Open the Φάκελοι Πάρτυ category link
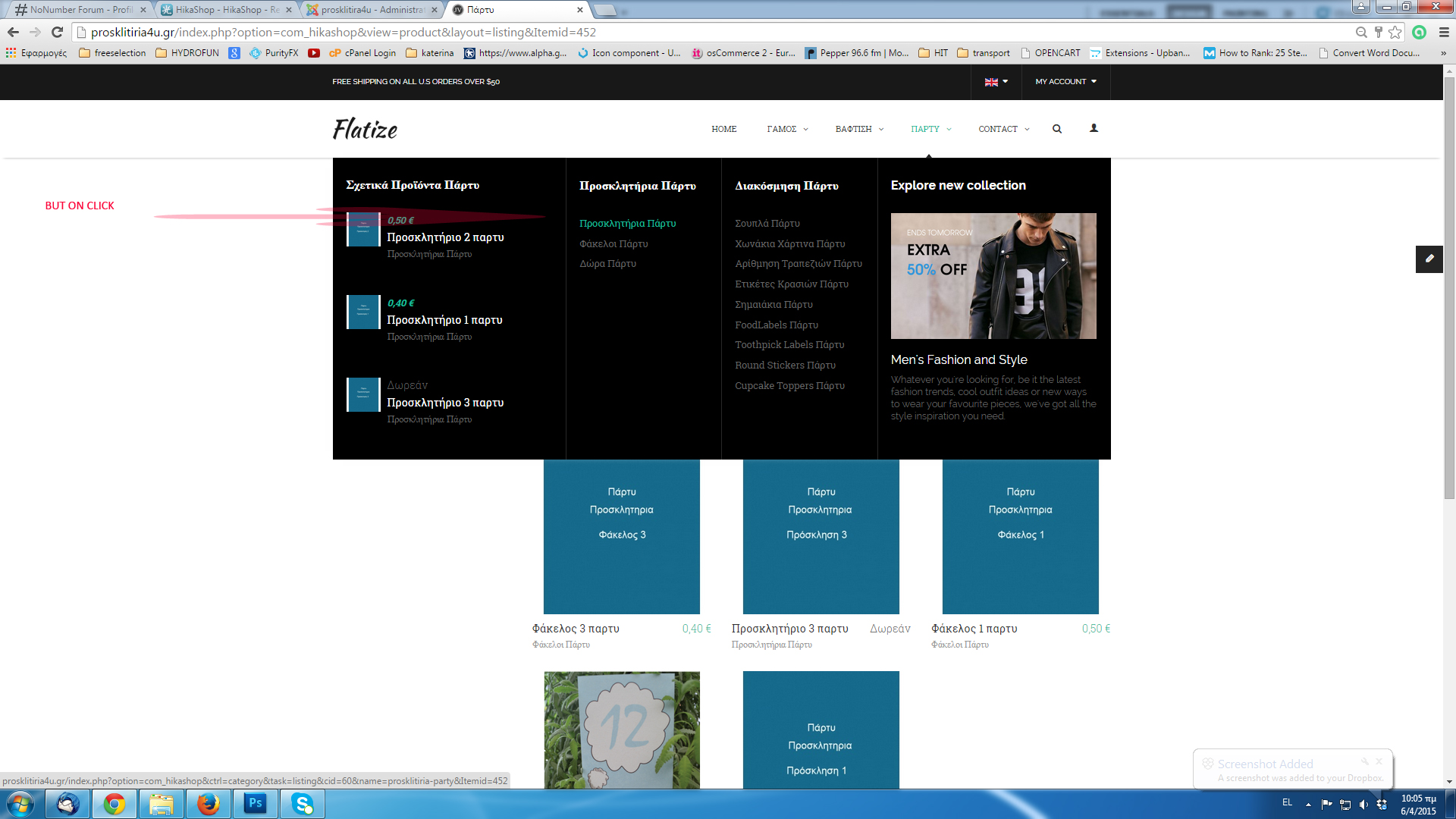Viewport: 1456px width, 819px height. click(613, 243)
